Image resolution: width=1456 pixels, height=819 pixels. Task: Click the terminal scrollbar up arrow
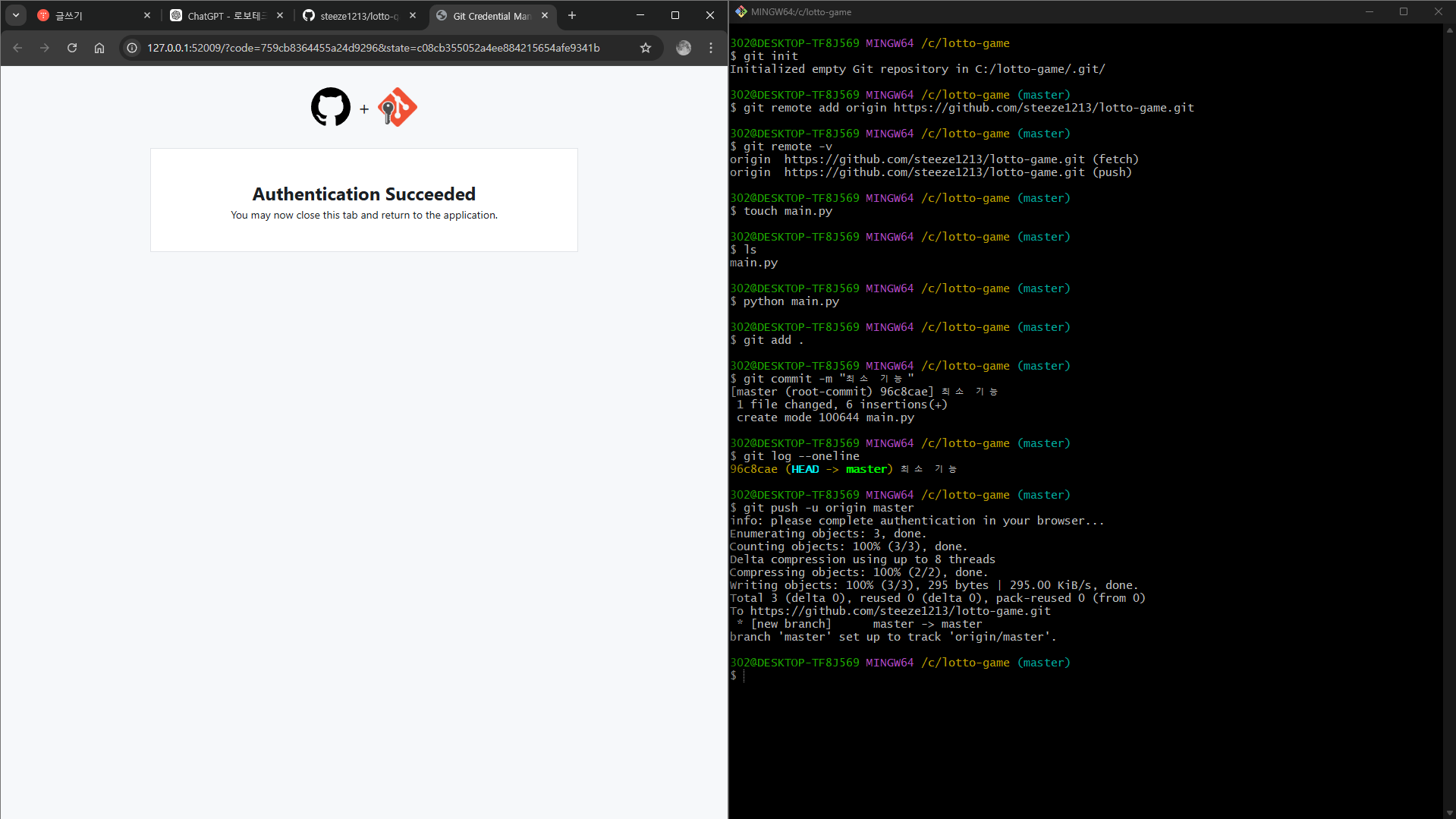coord(1449,30)
